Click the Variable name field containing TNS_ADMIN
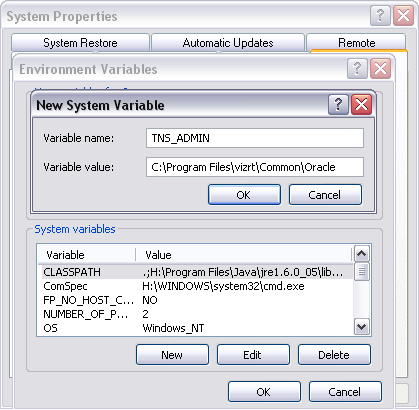This screenshot has width=419, height=410. tap(255, 138)
